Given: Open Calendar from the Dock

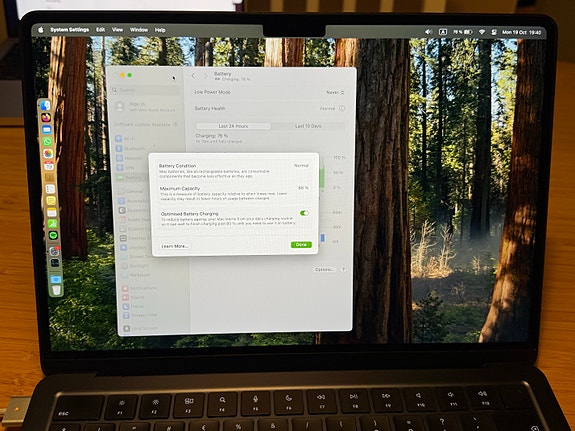Looking at the screenshot, I should pos(49,165).
